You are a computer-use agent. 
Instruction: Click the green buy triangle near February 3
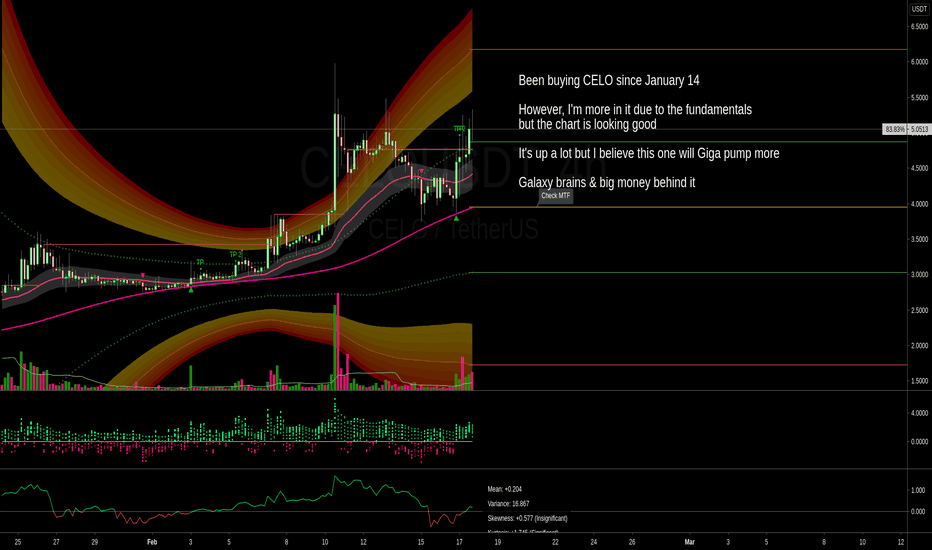(191, 290)
